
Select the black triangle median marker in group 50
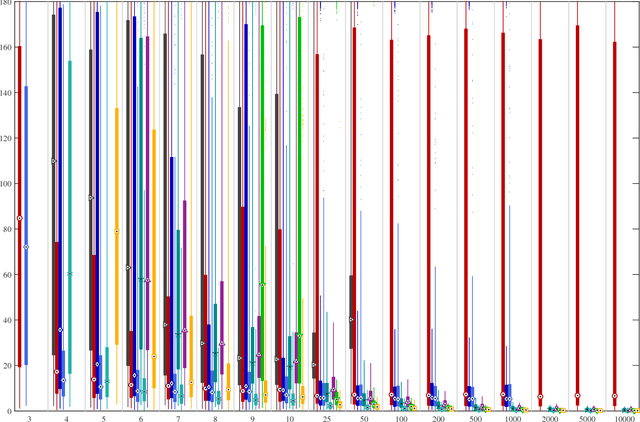click(351, 320)
